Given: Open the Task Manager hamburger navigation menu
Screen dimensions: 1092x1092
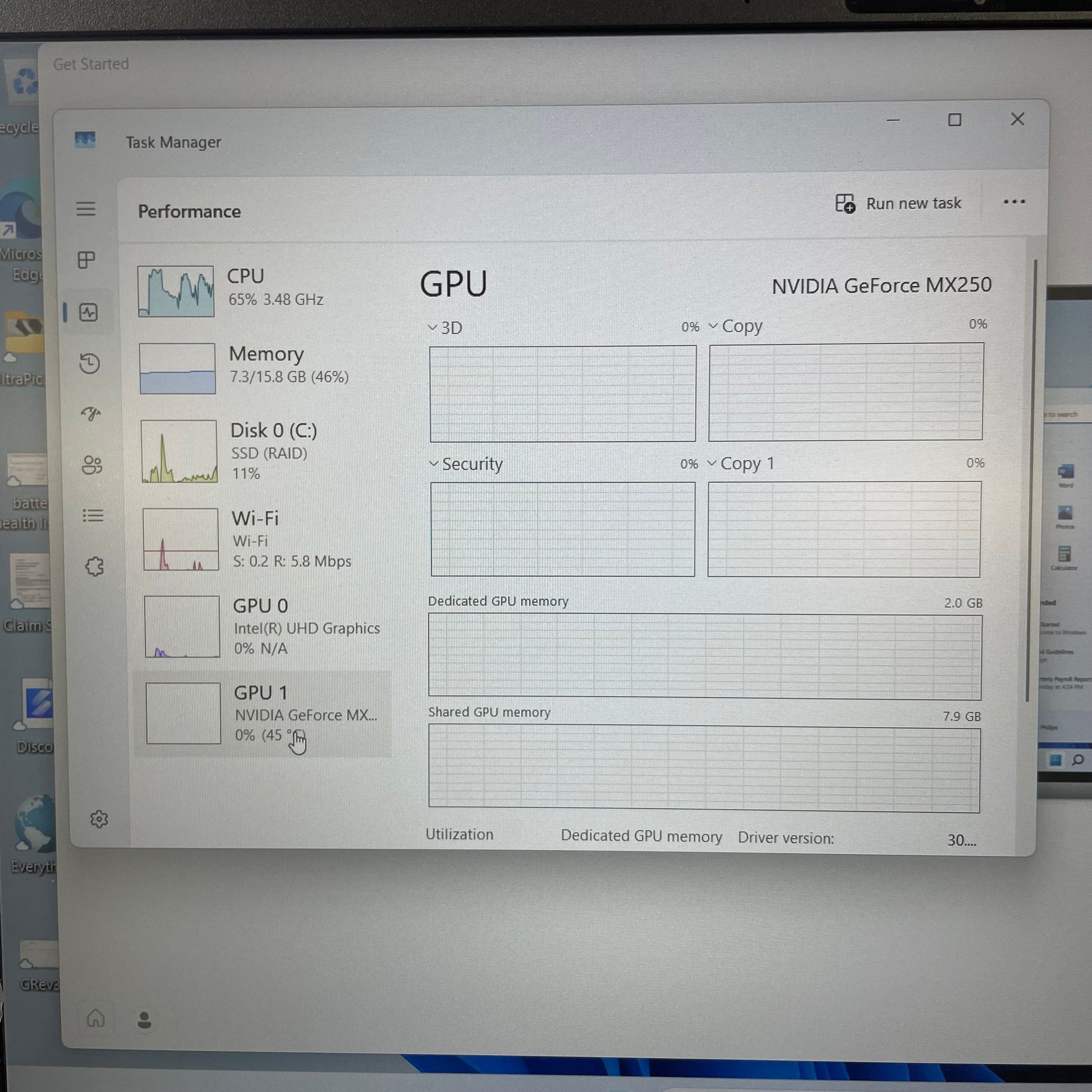Looking at the screenshot, I should click(86, 209).
